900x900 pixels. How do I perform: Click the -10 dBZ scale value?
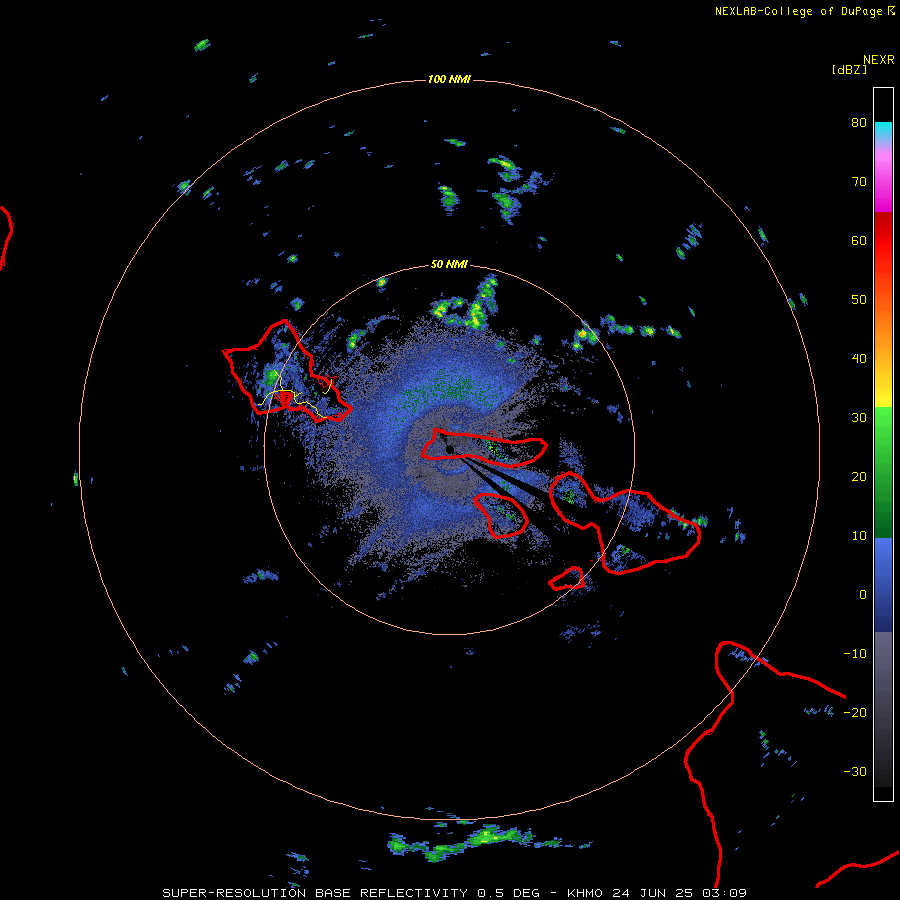click(x=855, y=654)
